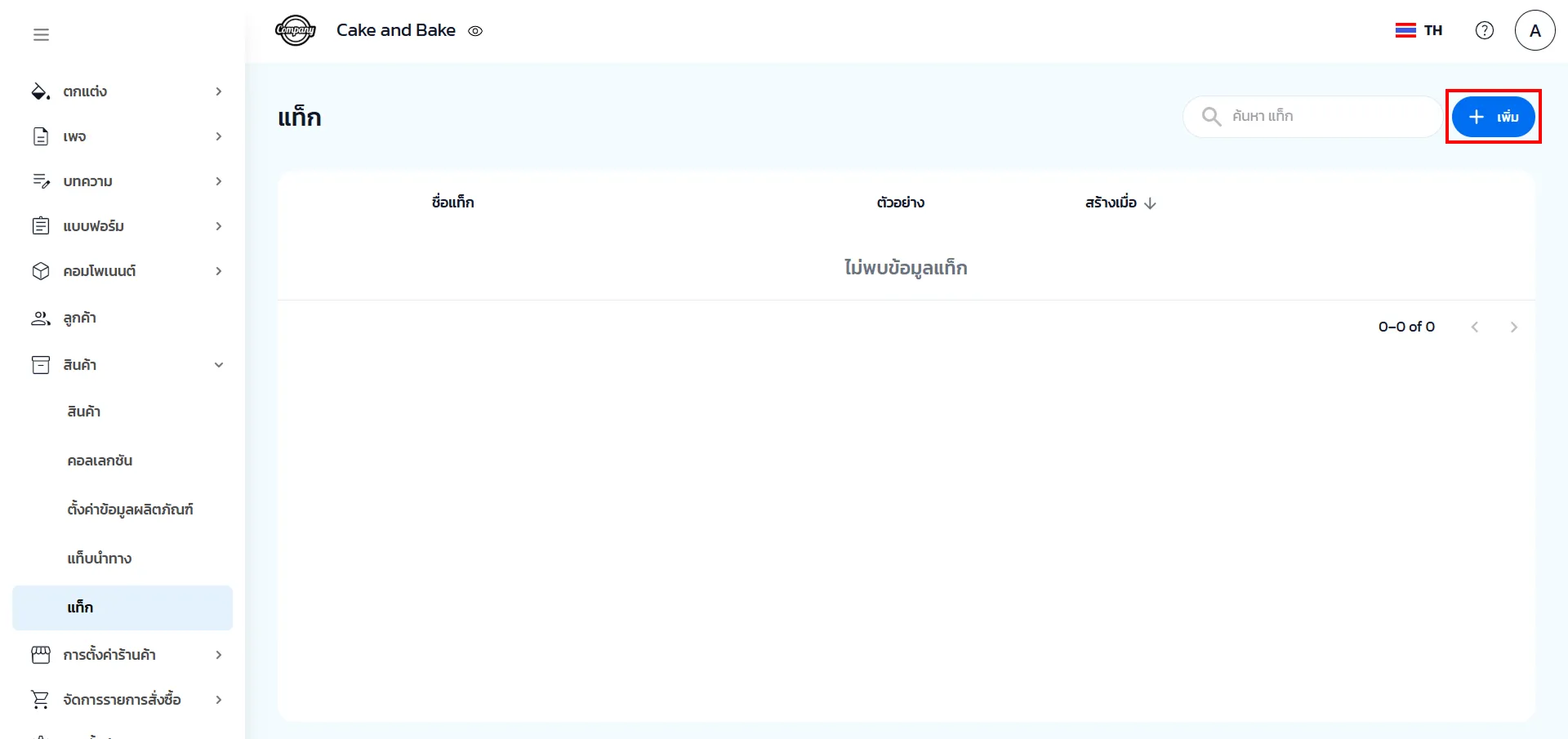Expand the แบบฟอร์ม menu chevron
The image size is (1568, 739).
coord(218,226)
